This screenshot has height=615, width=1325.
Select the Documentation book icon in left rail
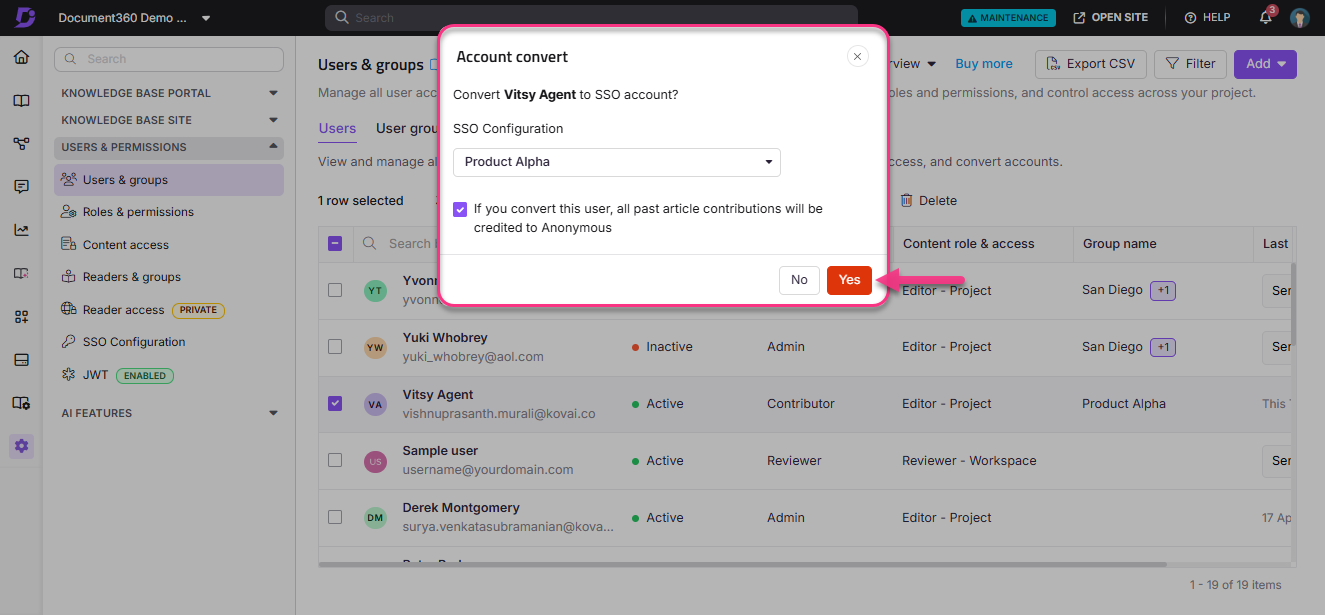point(21,100)
